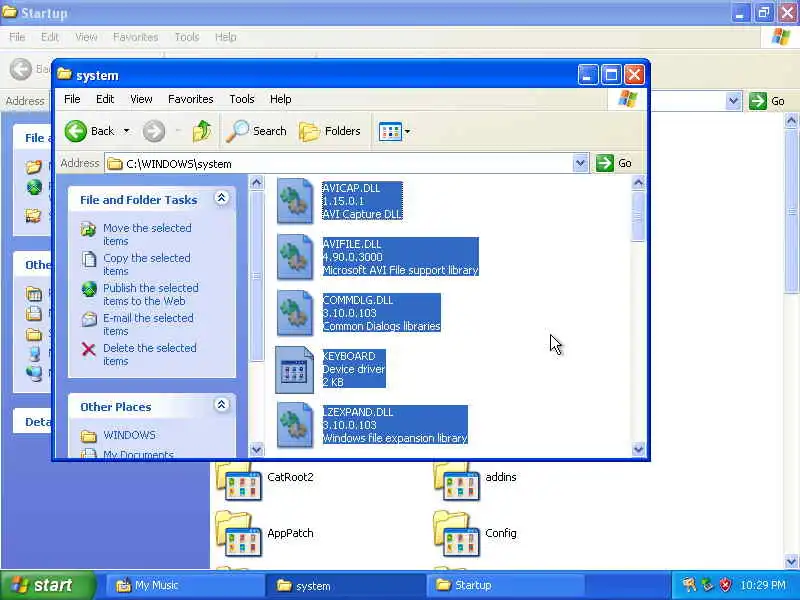Open the Edit menu in the system window

click(x=105, y=99)
